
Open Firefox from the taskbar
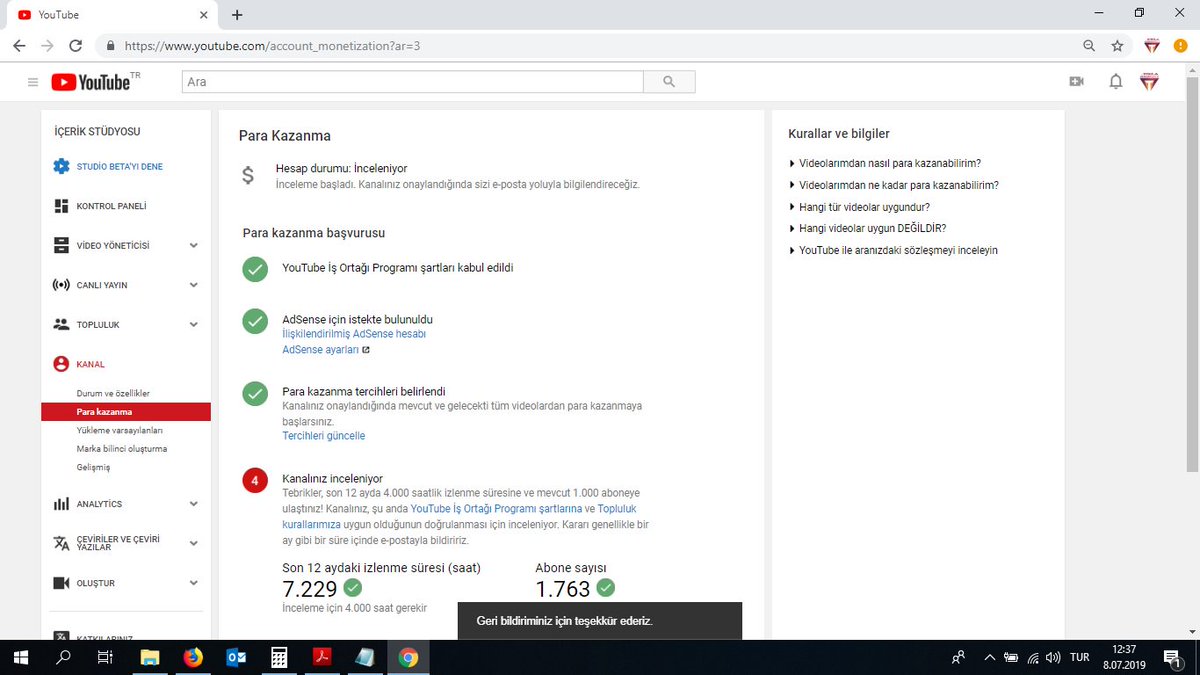tap(193, 657)
